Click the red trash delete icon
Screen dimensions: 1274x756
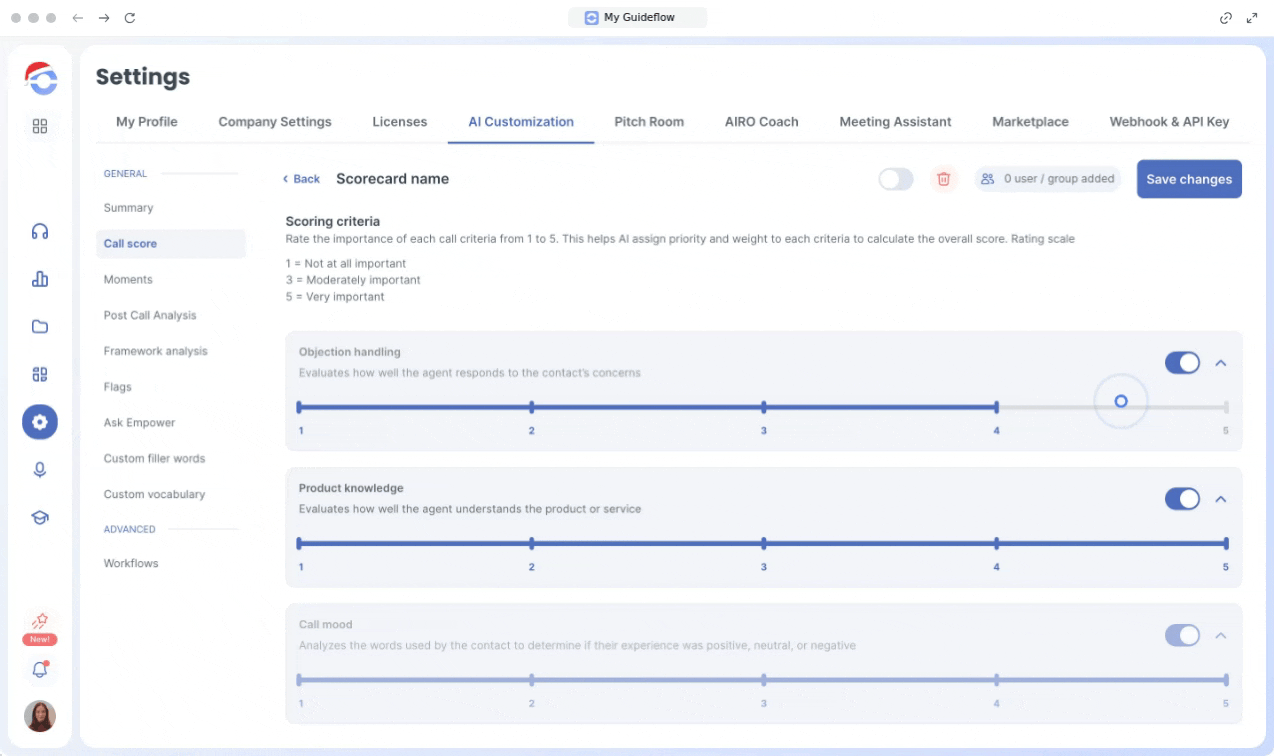point(943,179)
